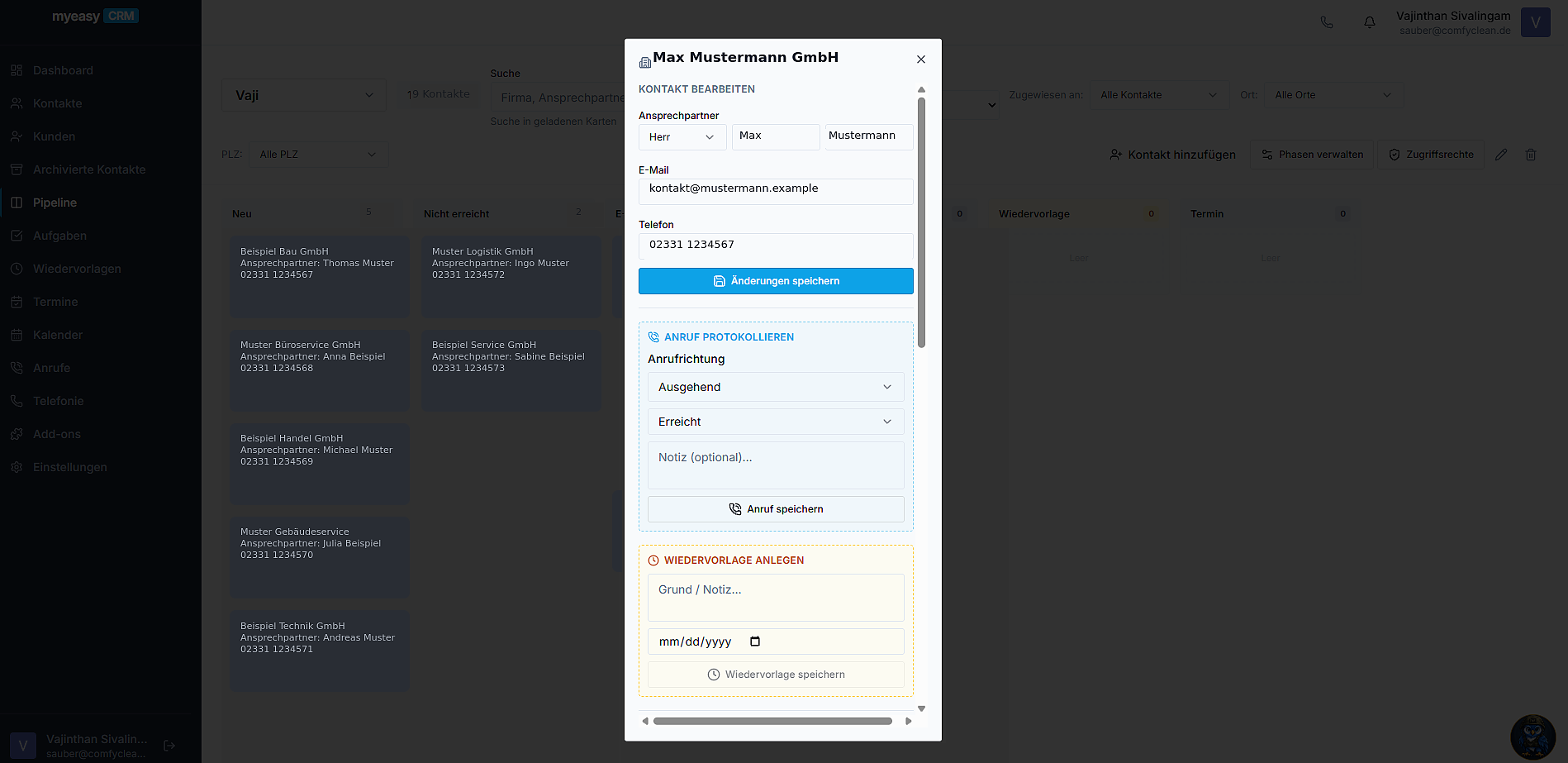Click the user avatar V in top header
1568x763 pixels.
tap(1536, 22)
